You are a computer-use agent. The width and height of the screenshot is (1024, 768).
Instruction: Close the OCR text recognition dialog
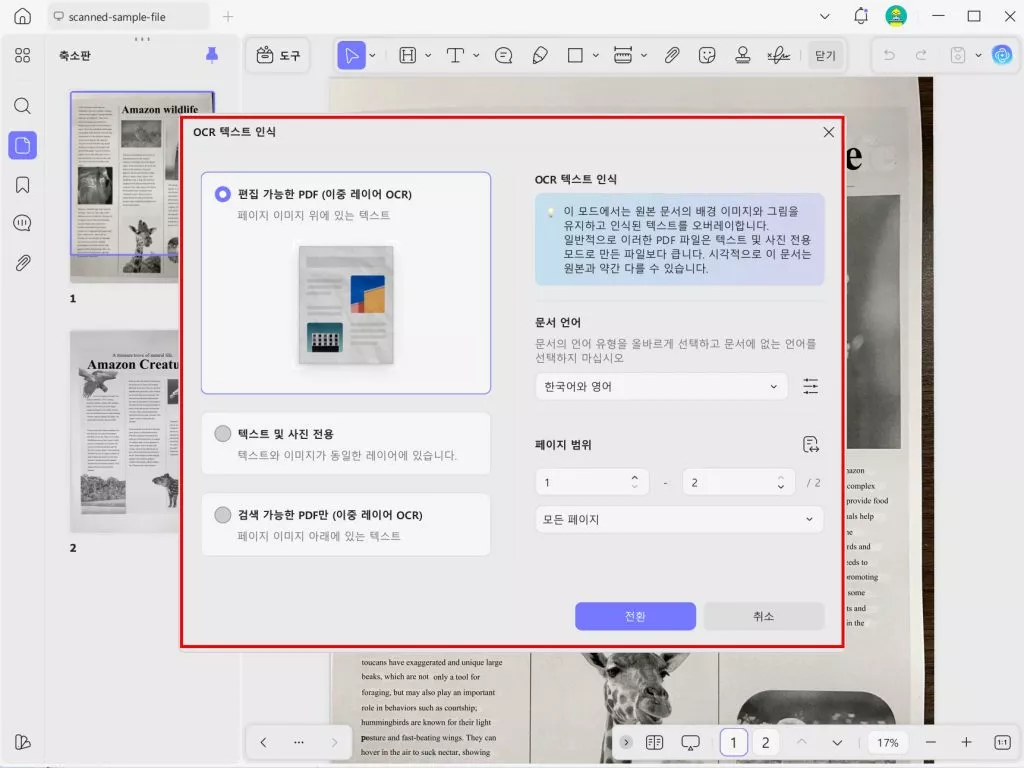tap(829, 132)
